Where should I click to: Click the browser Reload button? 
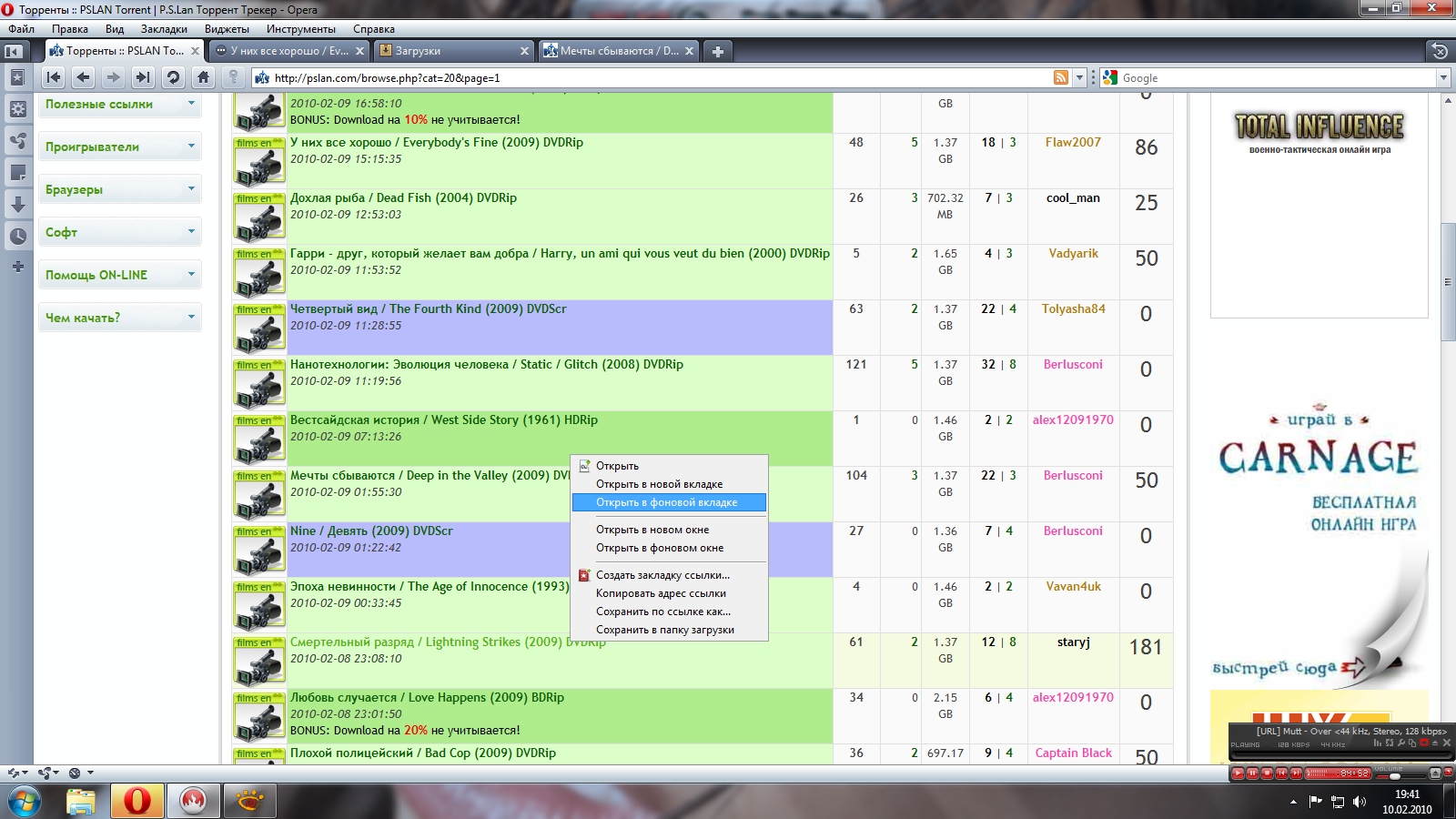click(173, 77)
